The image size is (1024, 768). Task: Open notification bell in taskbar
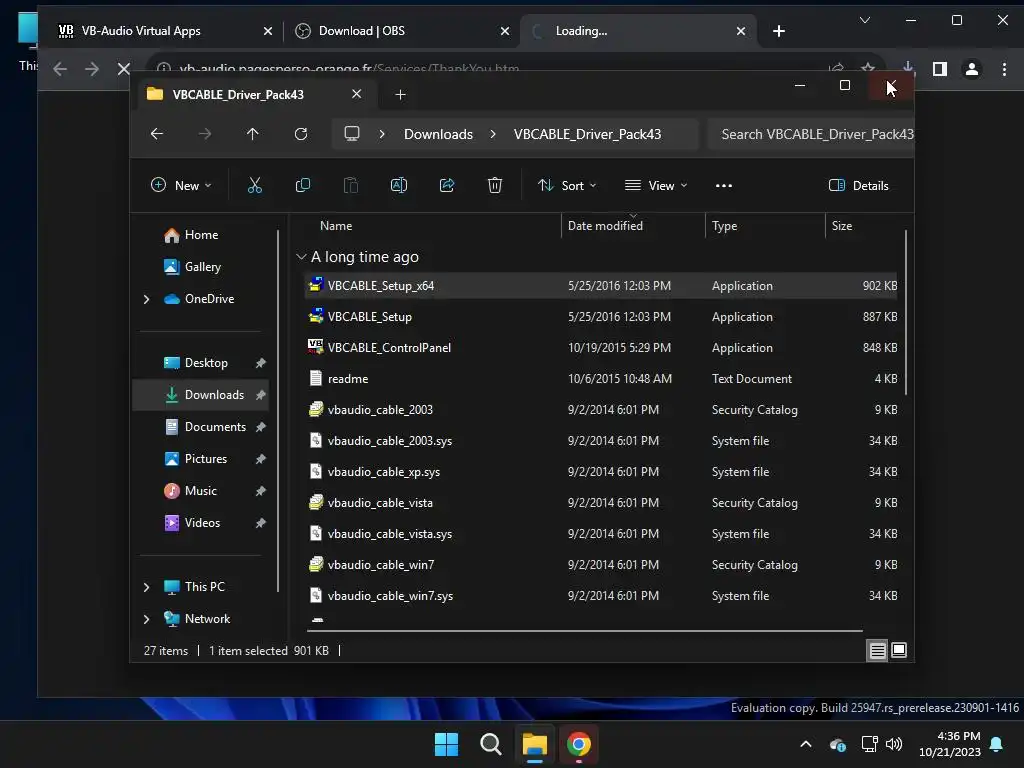coord(997,744)
